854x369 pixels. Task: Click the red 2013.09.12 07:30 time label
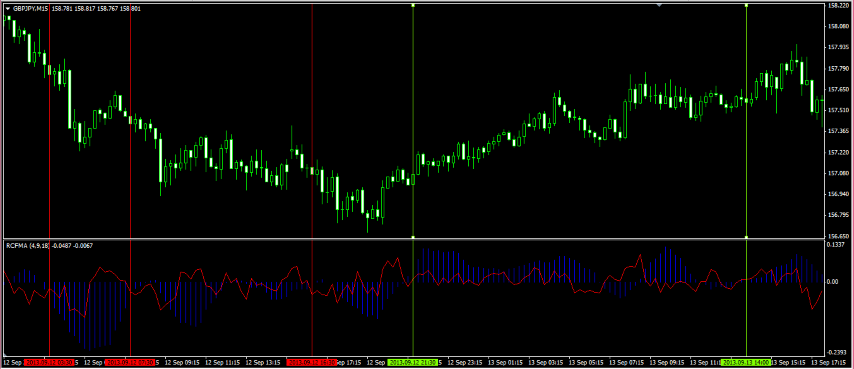coord(130,362)
